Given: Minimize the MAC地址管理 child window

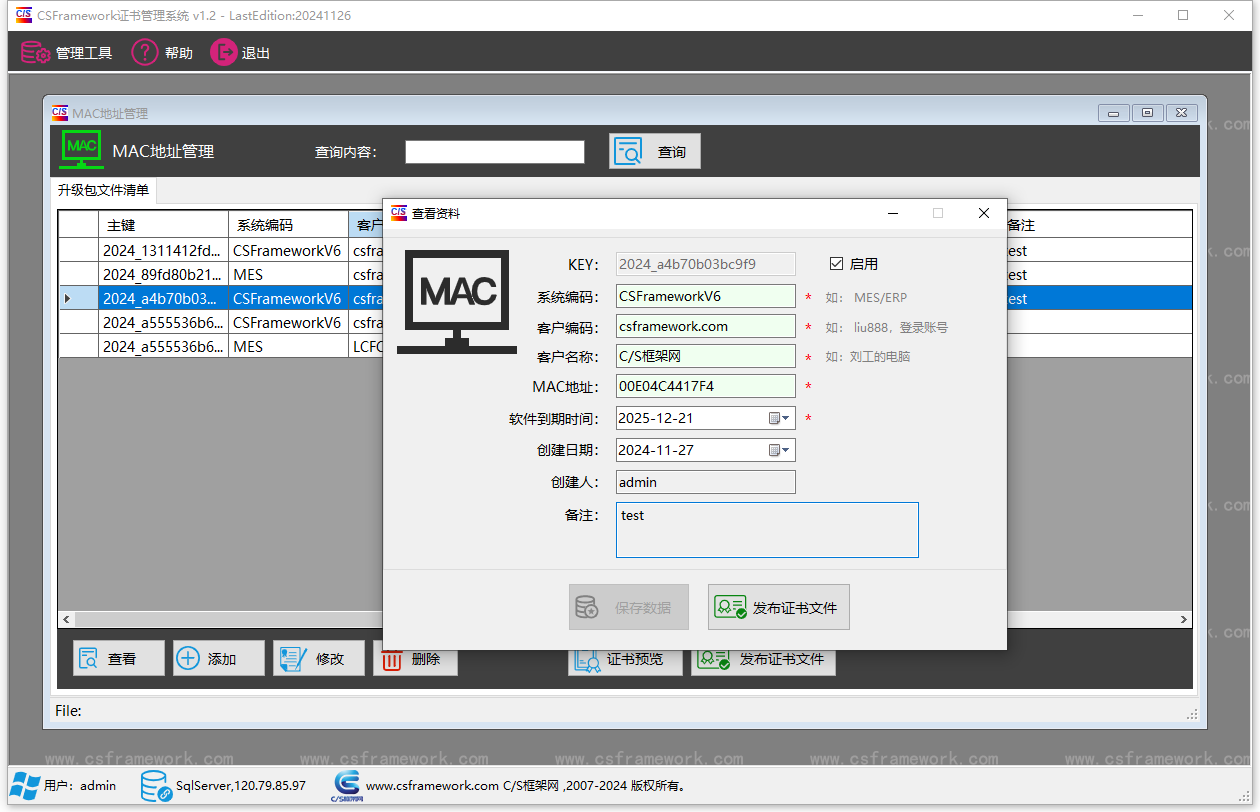Looking at the screenshot, I should (1114, 113).
